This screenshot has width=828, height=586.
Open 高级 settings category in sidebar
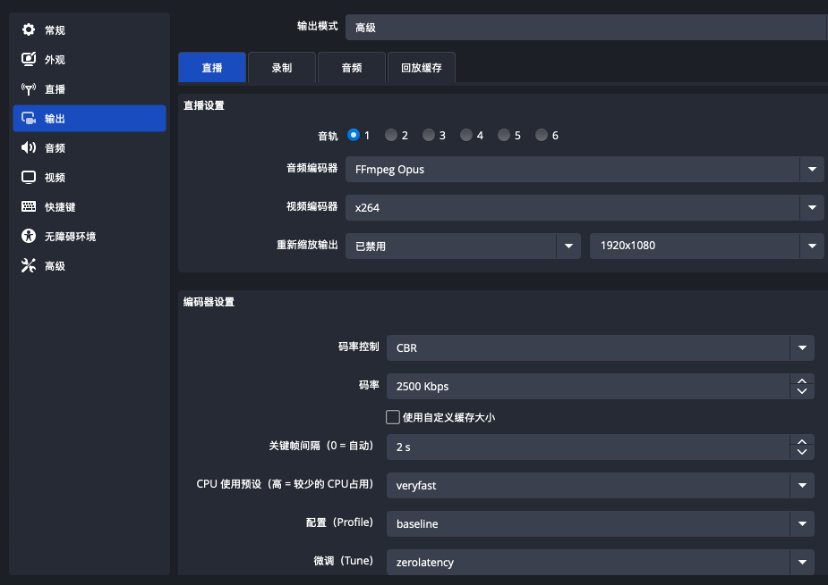[89, 266]
